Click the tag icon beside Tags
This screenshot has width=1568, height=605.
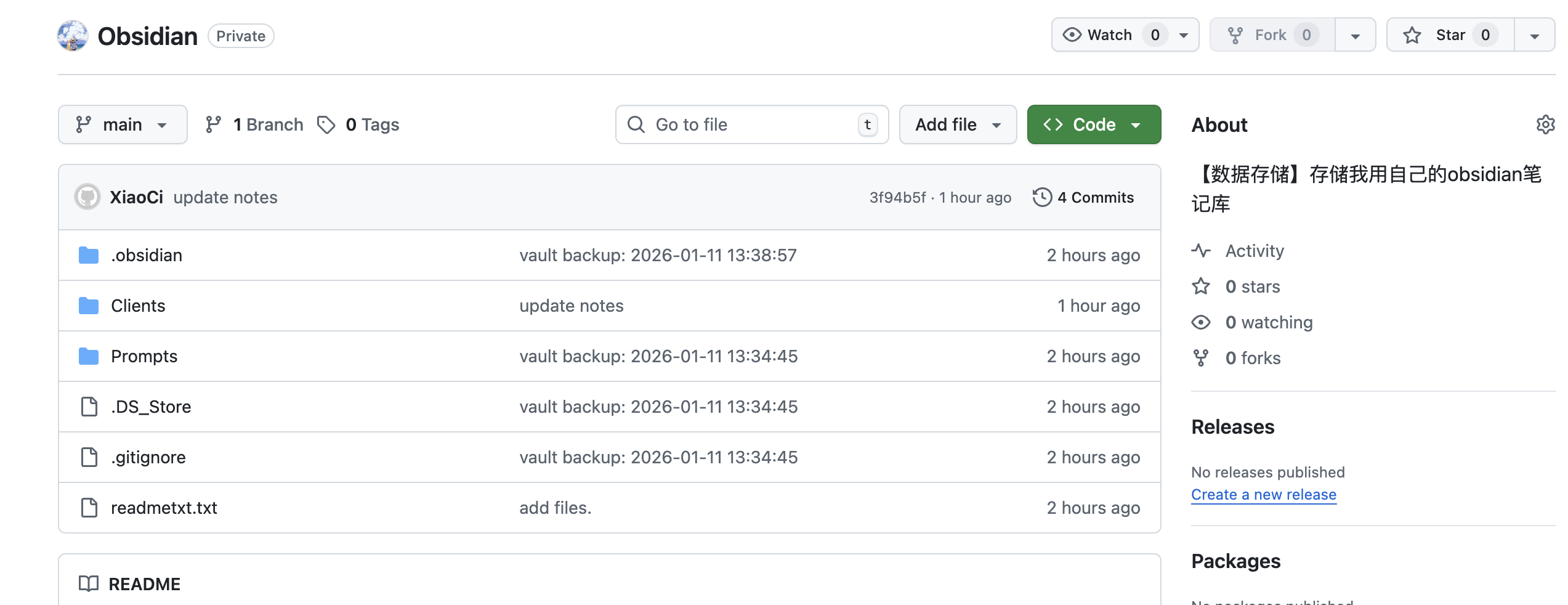click(x=326, y=124)
